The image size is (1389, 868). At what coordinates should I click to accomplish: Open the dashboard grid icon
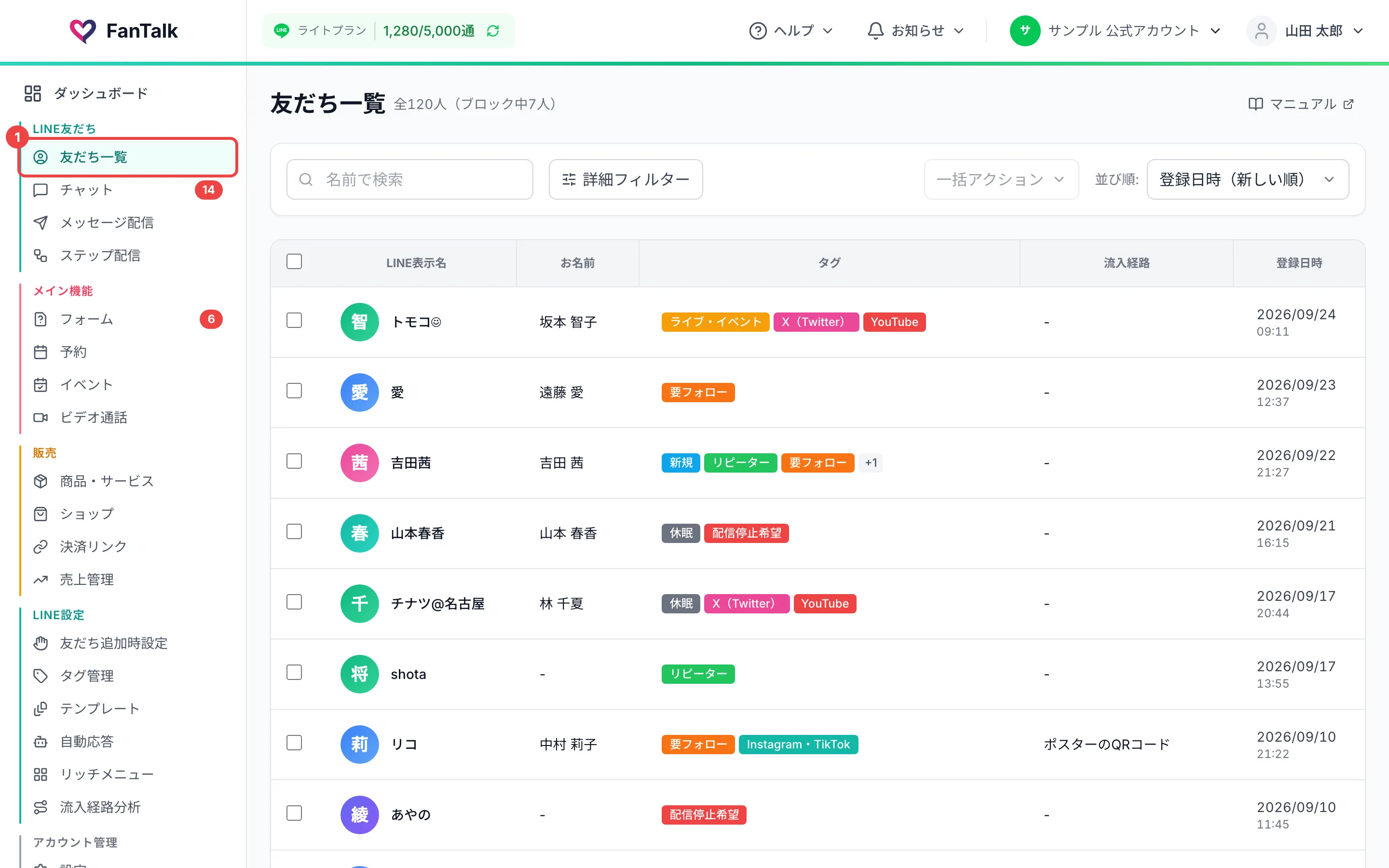(33, 93)
